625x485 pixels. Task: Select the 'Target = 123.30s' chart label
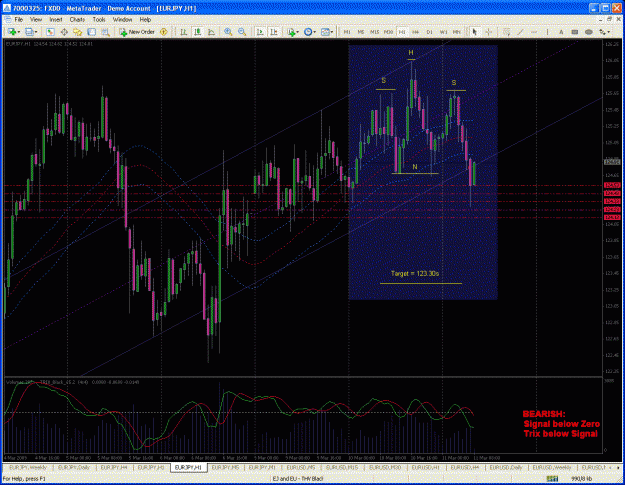415,273
